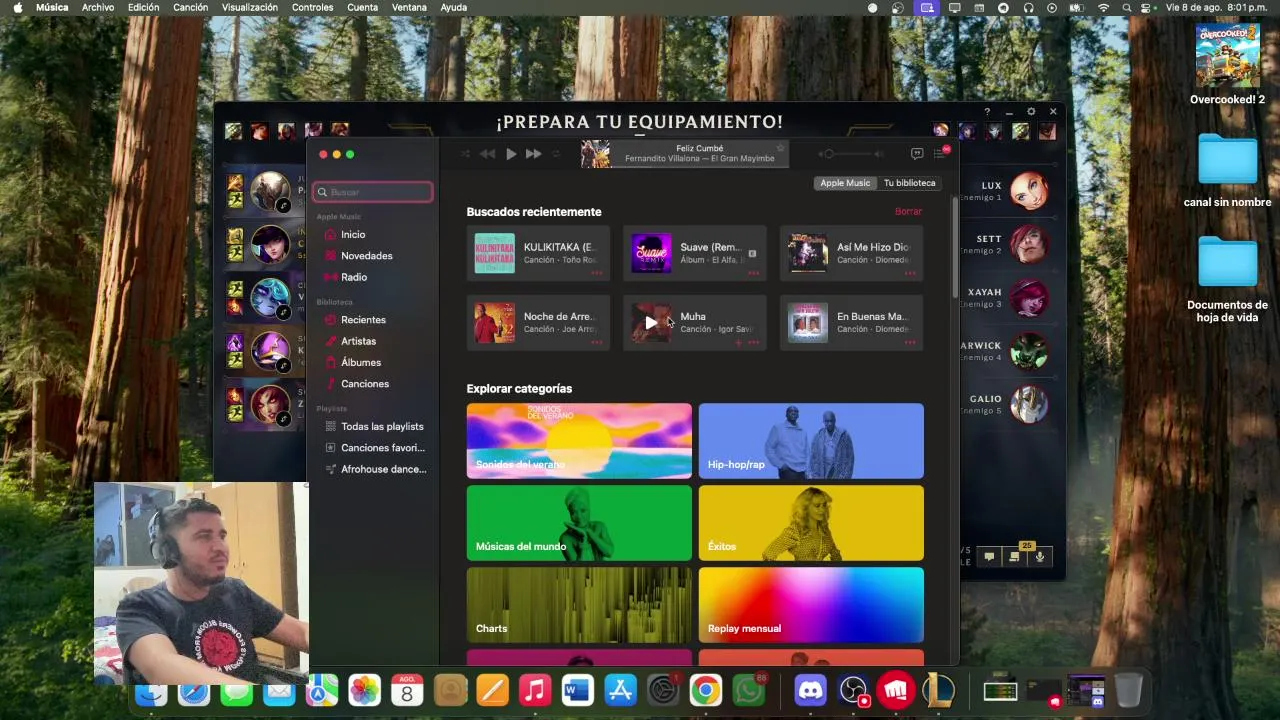Favorite Feliz Cumbé with the star icon
The height and width of the screenshot is (720, 1280).
pos(780,148)
